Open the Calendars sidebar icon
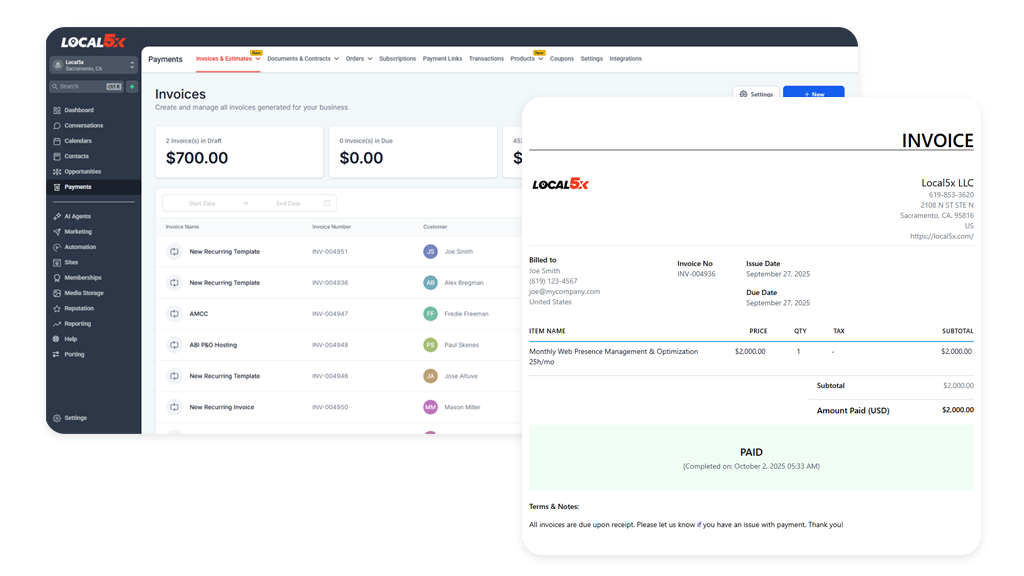Viewport: 1024px width, 576px height. coord(56,141)
